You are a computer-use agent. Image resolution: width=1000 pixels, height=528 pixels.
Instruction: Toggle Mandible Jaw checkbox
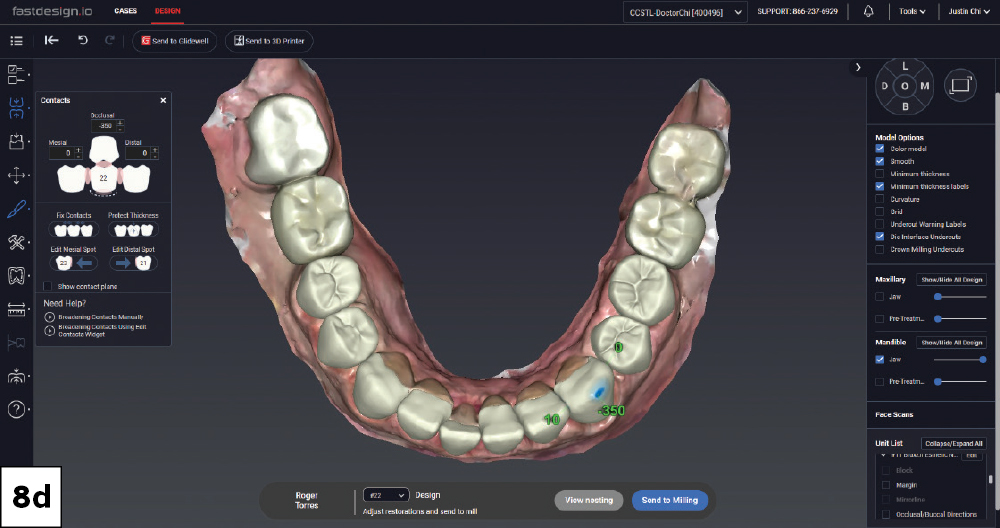coord(879,360)
